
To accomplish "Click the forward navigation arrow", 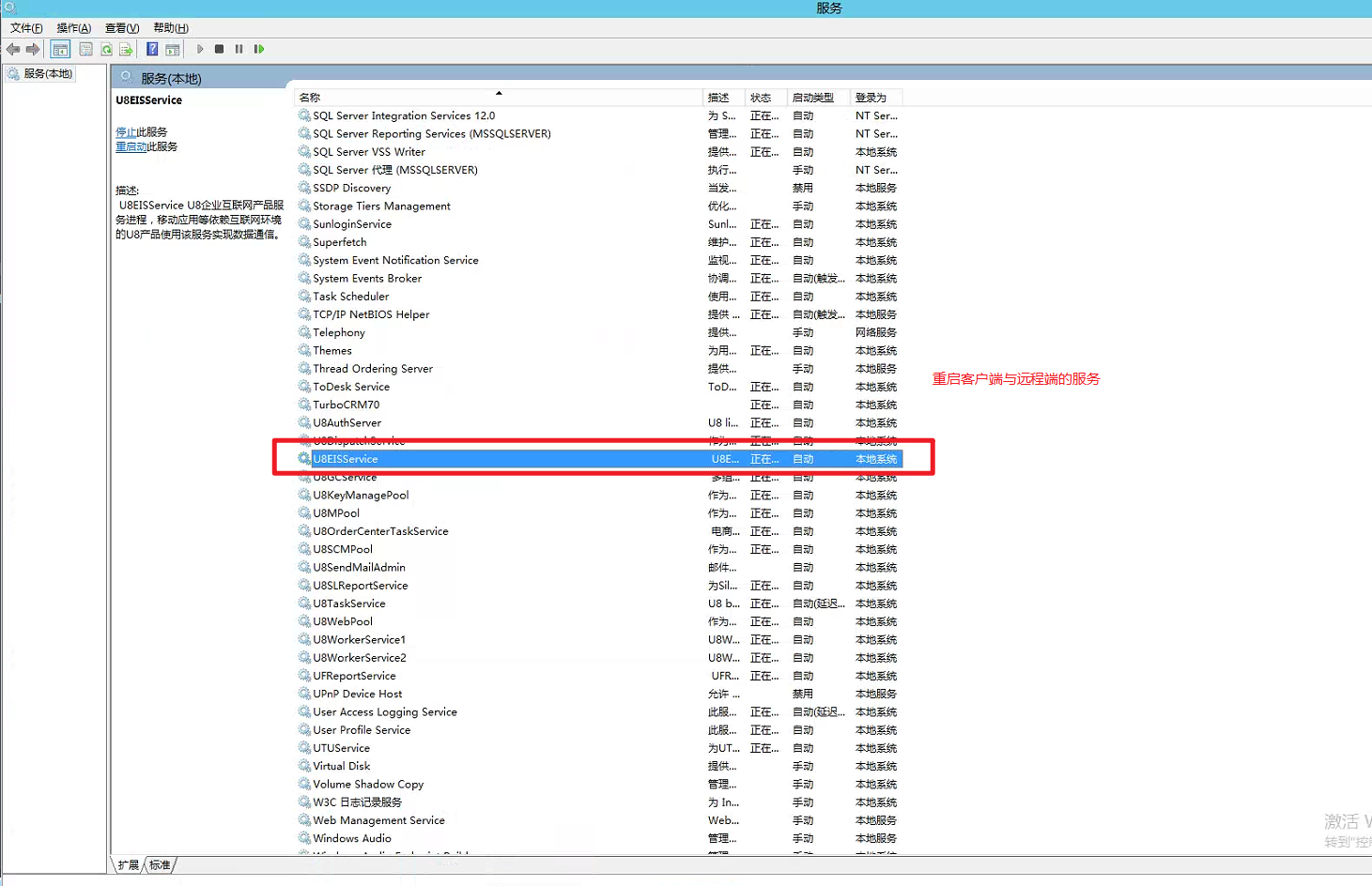I will click(33, 49).
